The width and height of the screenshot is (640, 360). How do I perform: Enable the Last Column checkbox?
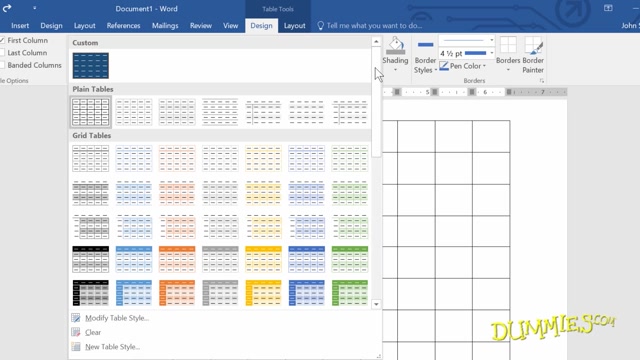click(2, 53)
